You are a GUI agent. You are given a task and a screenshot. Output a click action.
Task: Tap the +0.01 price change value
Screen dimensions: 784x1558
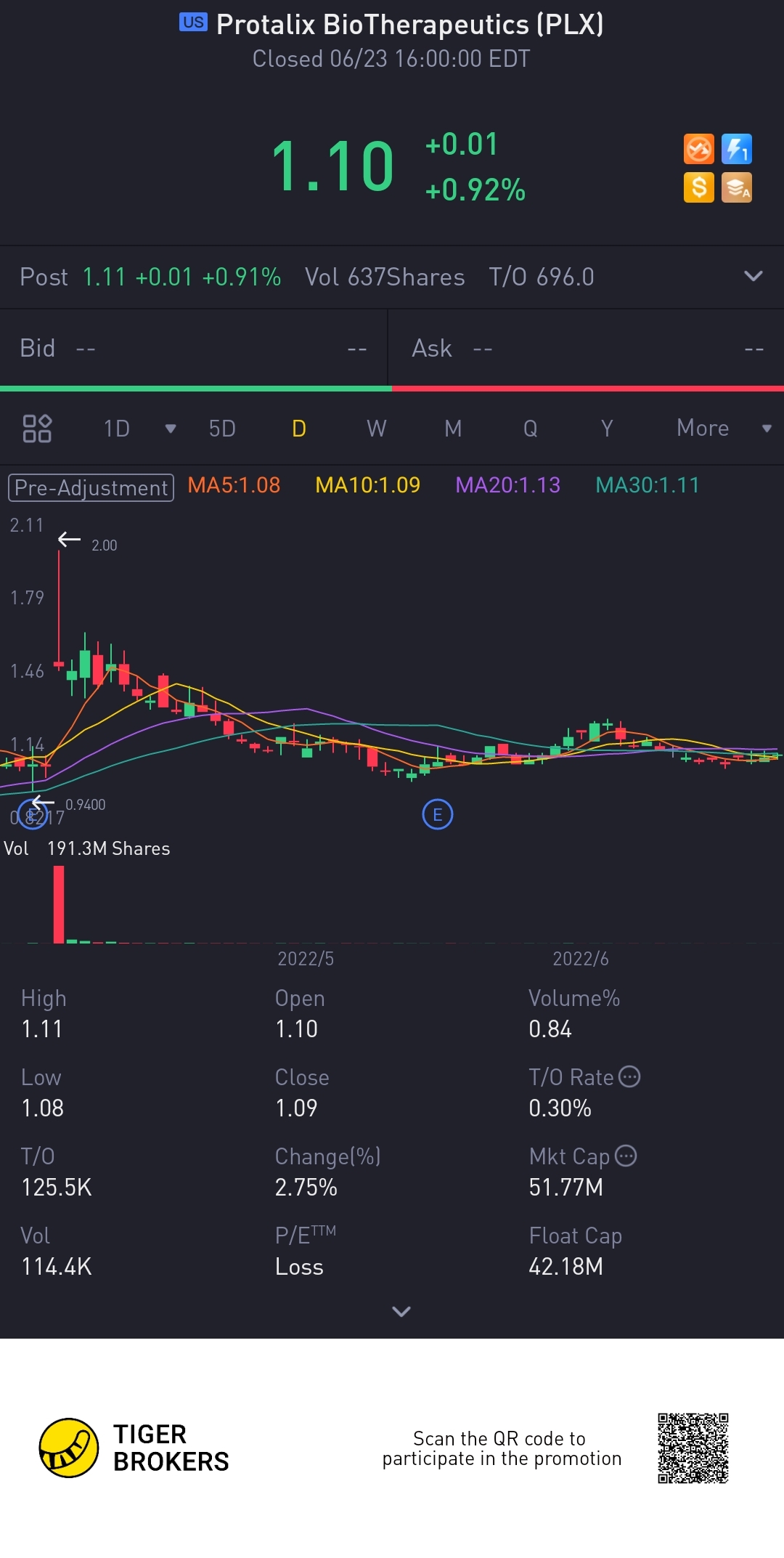462,145
